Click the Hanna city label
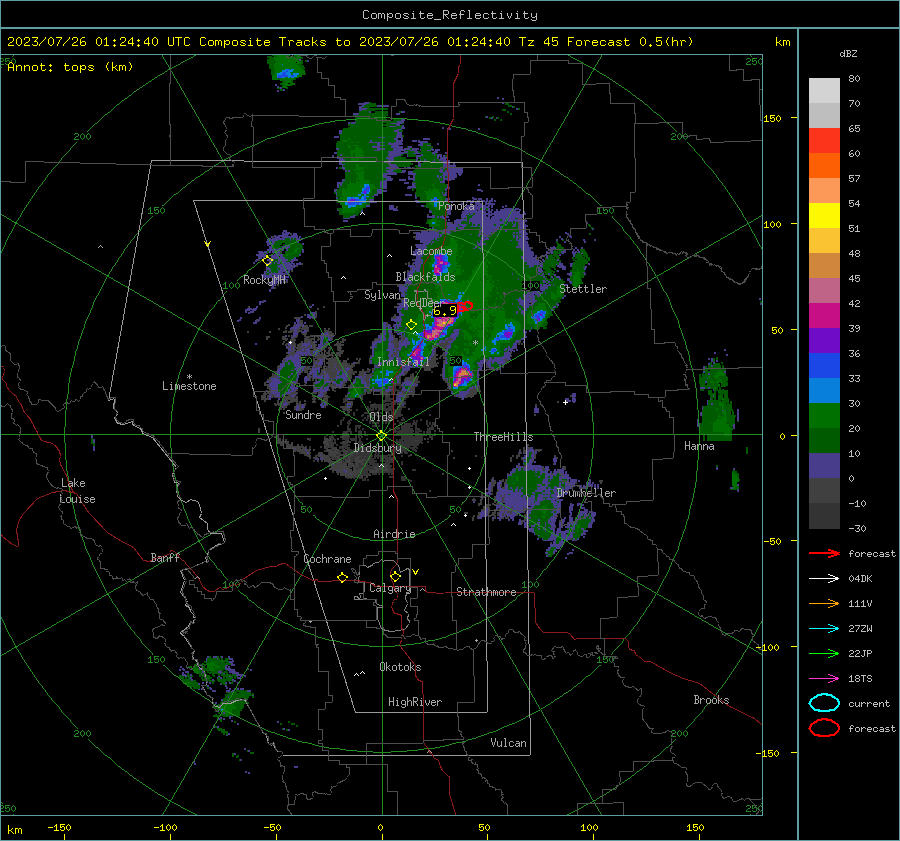The width and height of the screenshot is (900, 841). 699,446
